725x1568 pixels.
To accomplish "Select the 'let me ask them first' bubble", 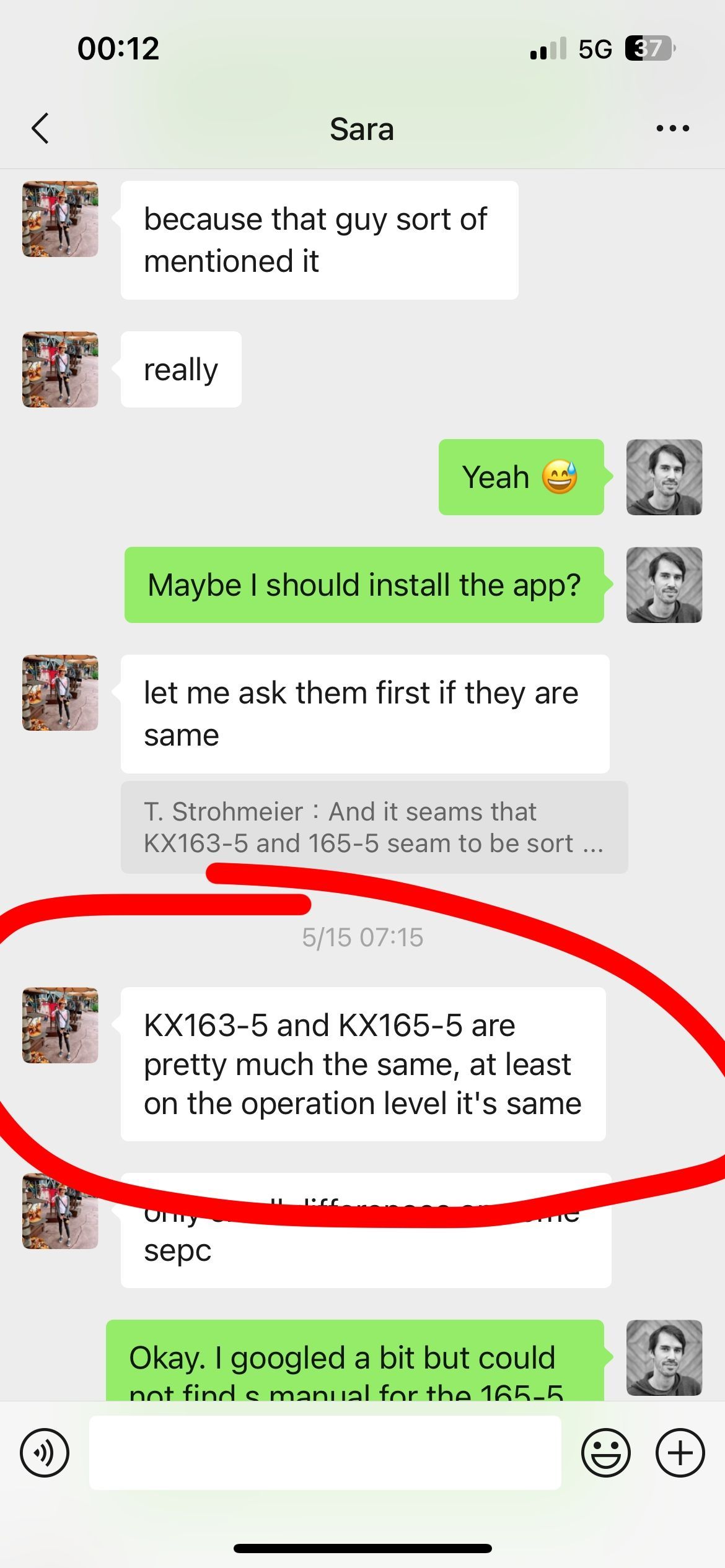I will (365, 713).
